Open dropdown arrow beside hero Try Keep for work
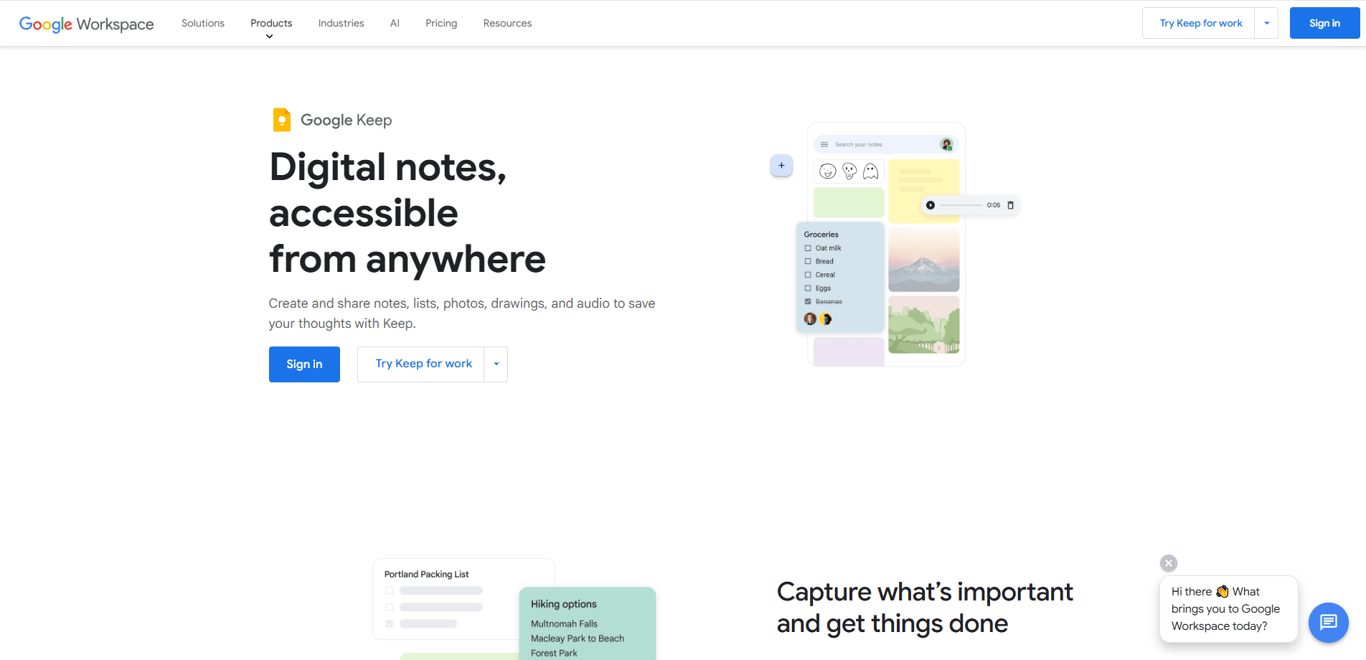The image size is (1366, 660). [x=496, y=364]
